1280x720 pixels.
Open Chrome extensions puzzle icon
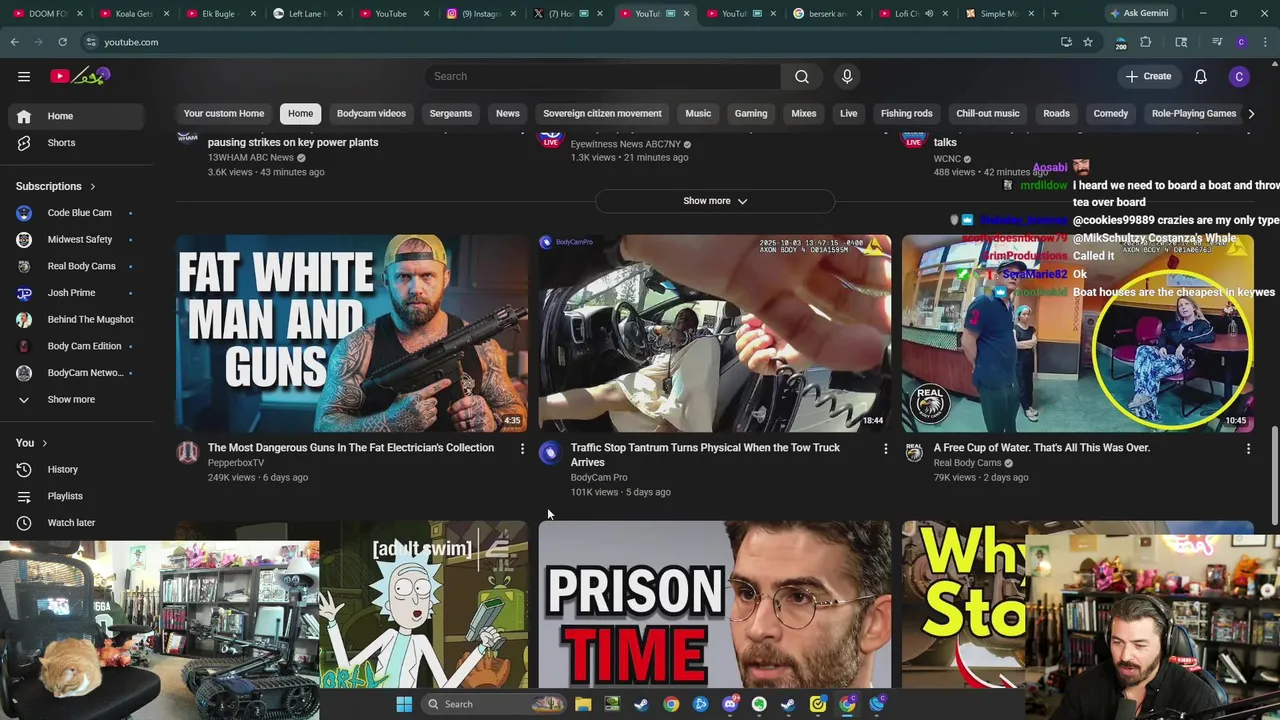1146,42
